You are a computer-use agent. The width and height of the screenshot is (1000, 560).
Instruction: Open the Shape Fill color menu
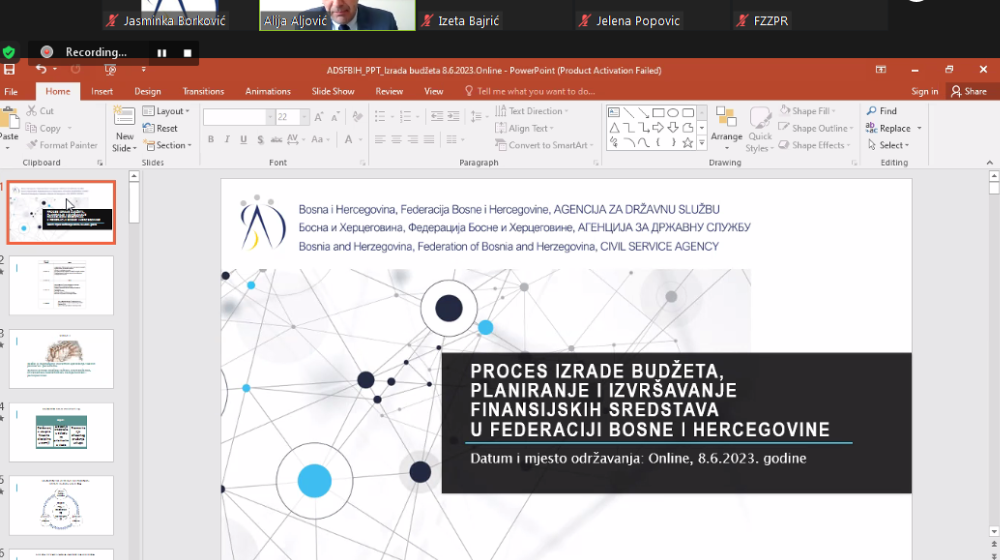click(x=807, y=111)
